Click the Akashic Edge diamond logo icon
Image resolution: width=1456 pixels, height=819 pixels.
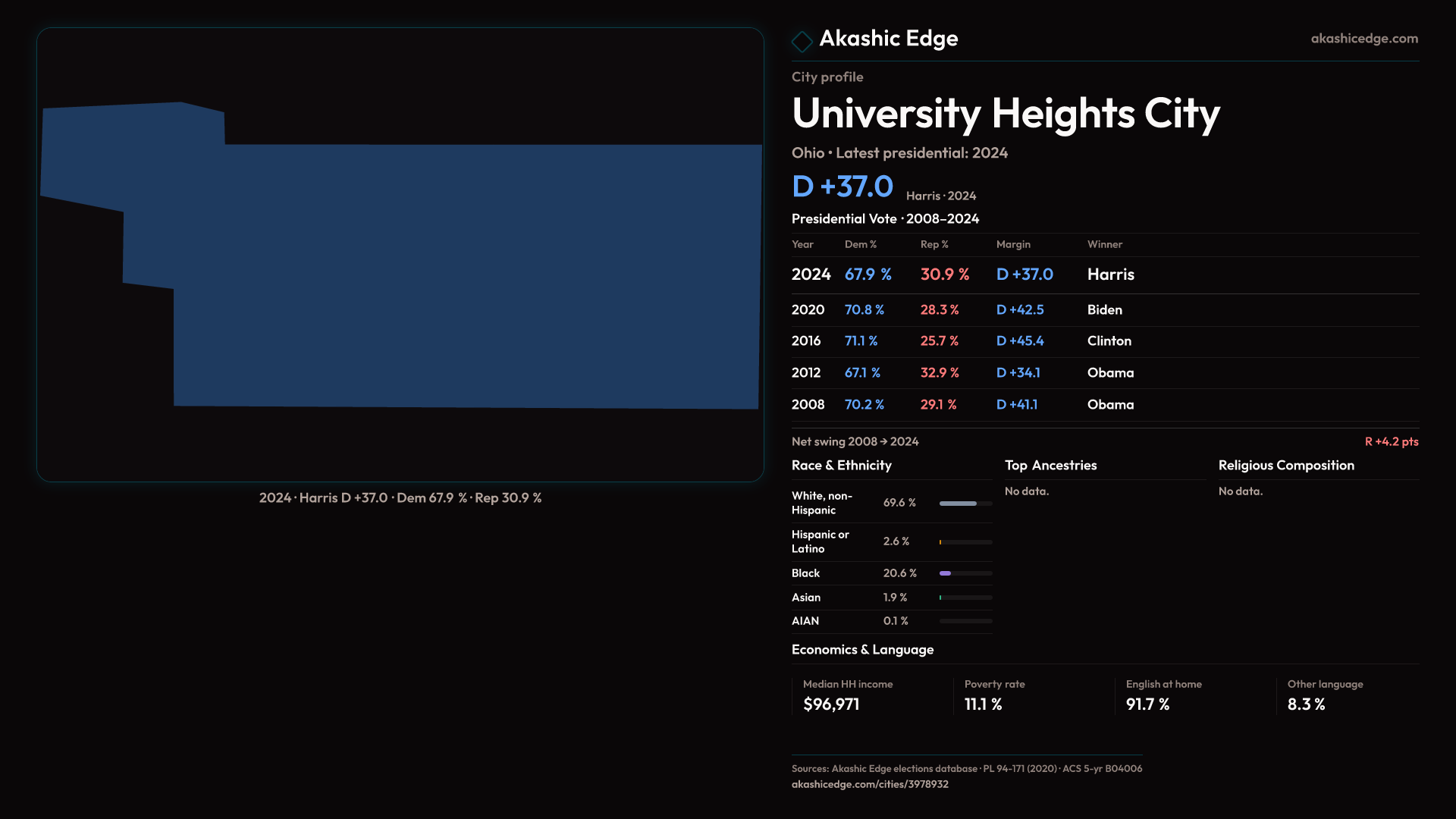click(x=802, y=41)
